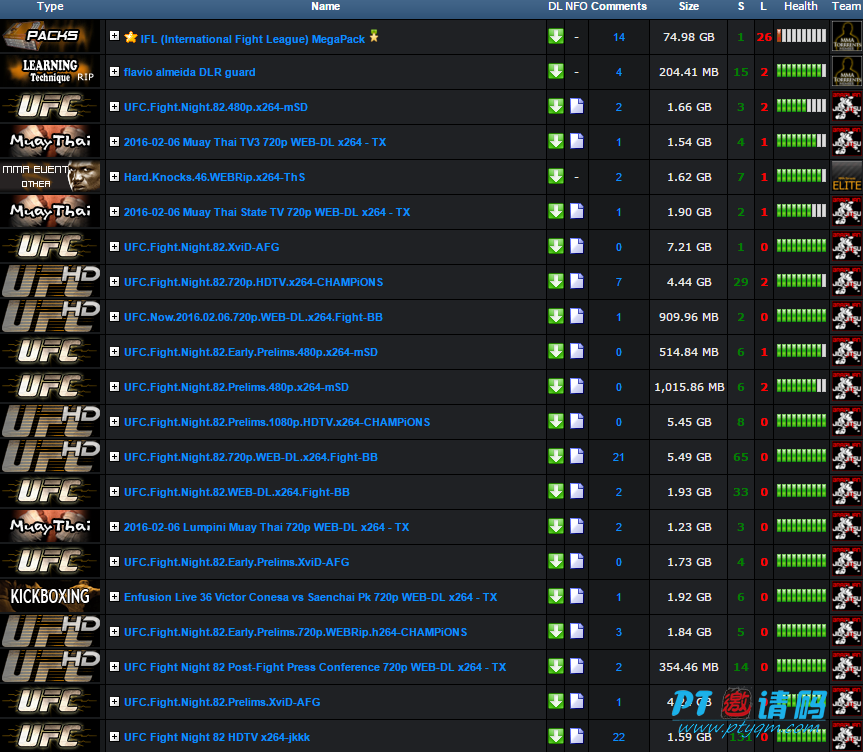
Task: Sort list by Type column header
Action: click(50, 6)
